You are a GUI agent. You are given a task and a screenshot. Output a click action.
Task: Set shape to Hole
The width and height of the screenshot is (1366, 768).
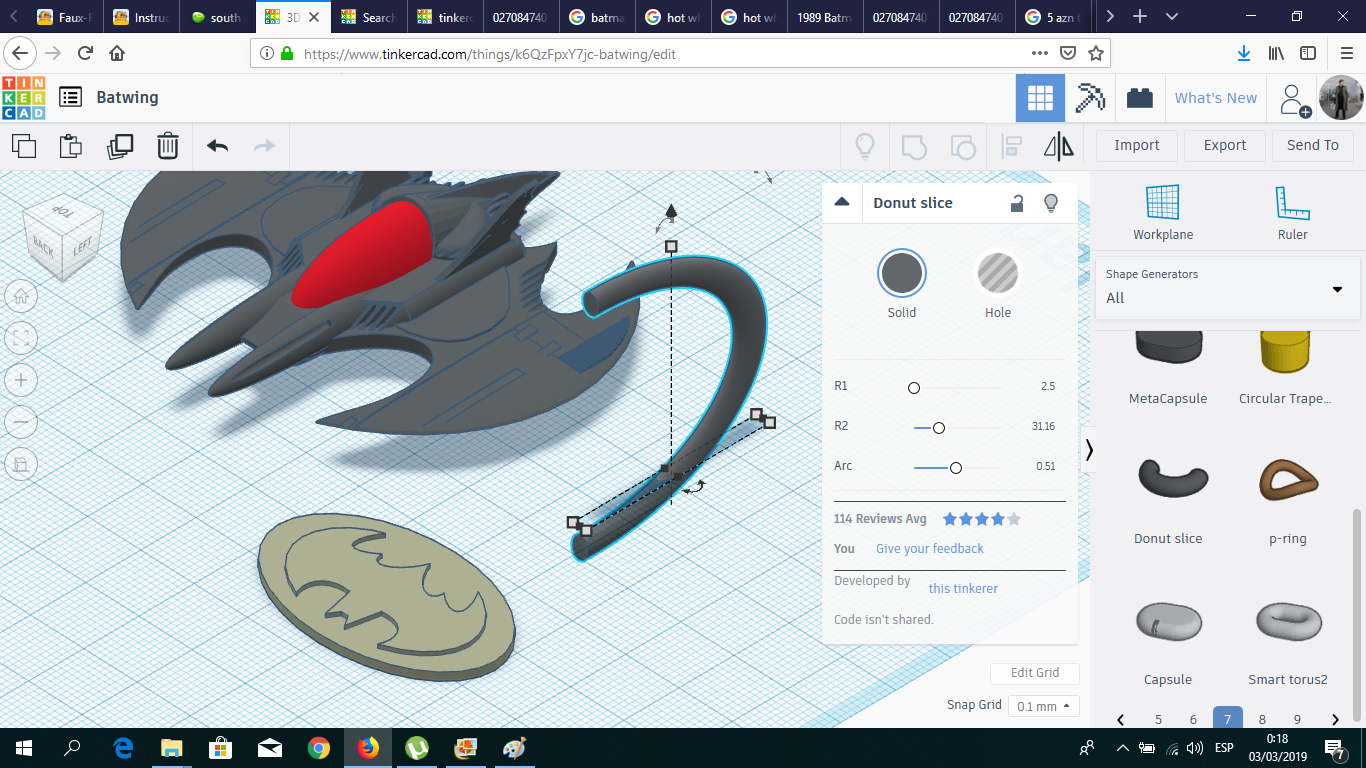coord(998,273)
